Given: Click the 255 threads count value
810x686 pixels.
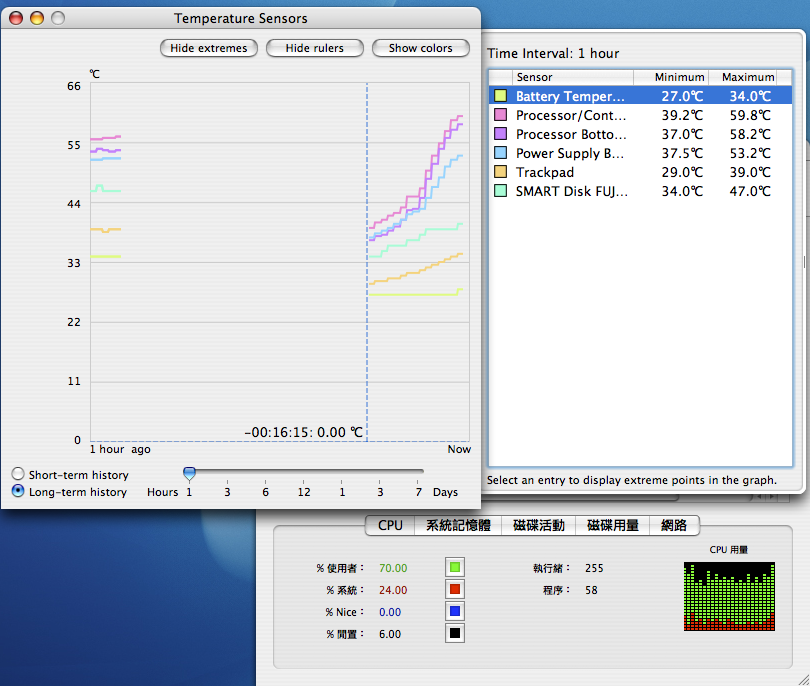Looking at the screenshot, I should coord(594,568).
